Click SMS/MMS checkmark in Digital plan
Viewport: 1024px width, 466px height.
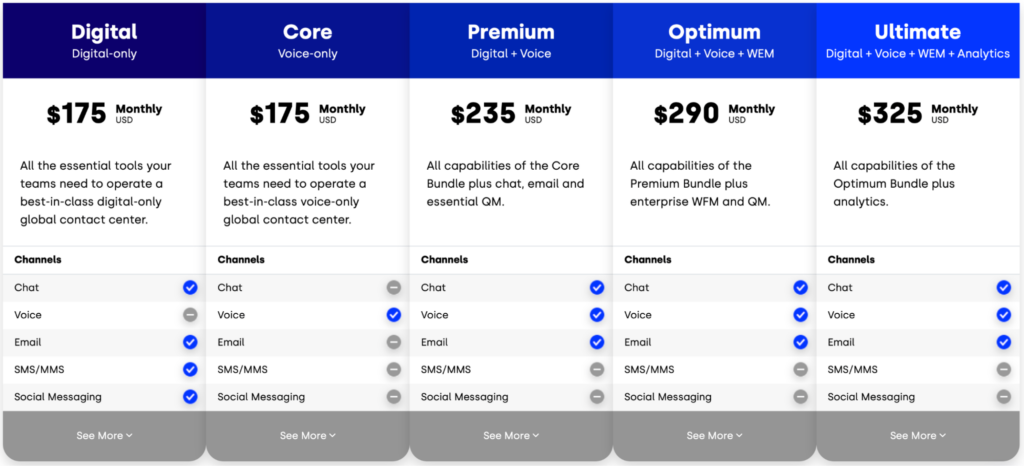pos(190,369)
